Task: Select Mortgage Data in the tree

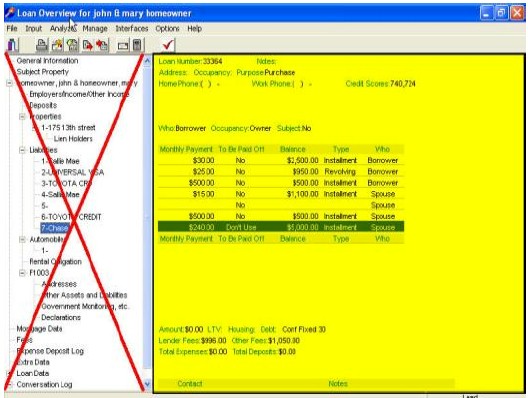Action: pyautogui.click(x=39, y=329)
